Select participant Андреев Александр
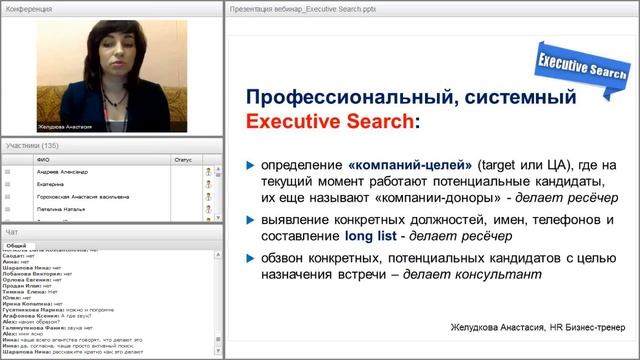This screenshot has width=640, height=360. (62, 172)
